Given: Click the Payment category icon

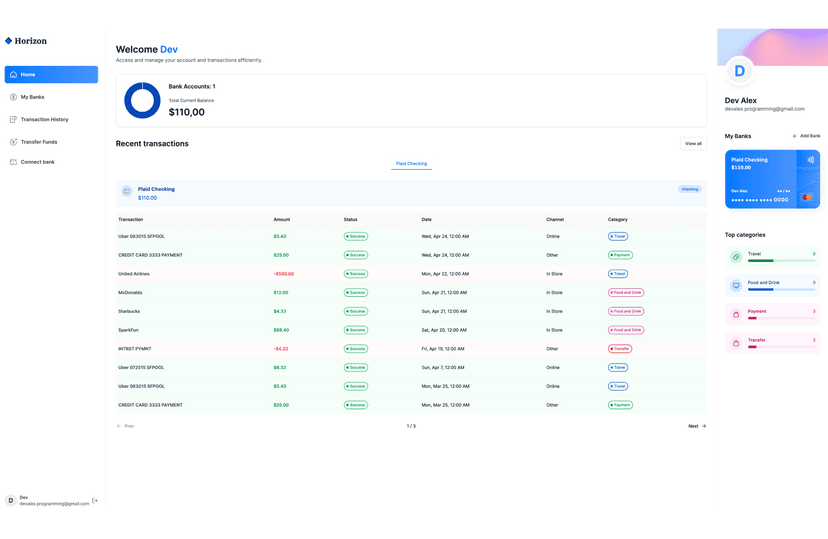Looking at the screenshot, I should click(x=736, y=314).
